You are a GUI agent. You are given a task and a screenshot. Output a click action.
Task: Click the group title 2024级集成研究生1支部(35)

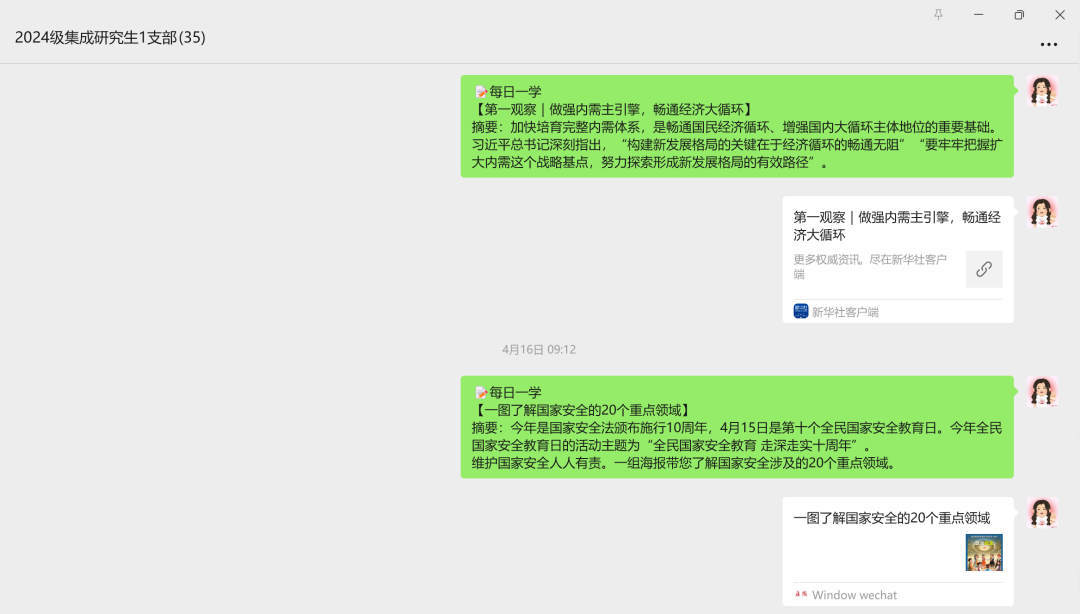pyautogui.click(x=110, y=37)
